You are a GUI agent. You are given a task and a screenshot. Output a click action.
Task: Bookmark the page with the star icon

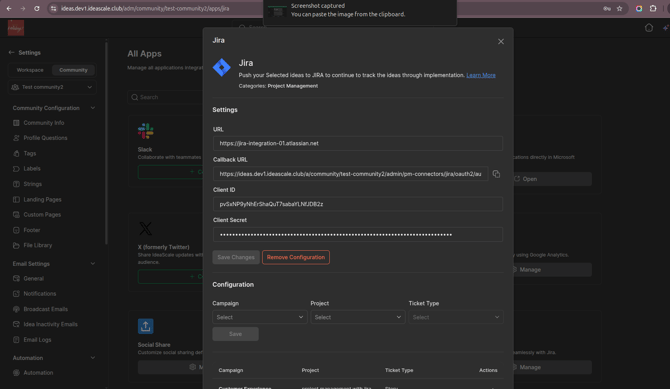click(620, 9)
